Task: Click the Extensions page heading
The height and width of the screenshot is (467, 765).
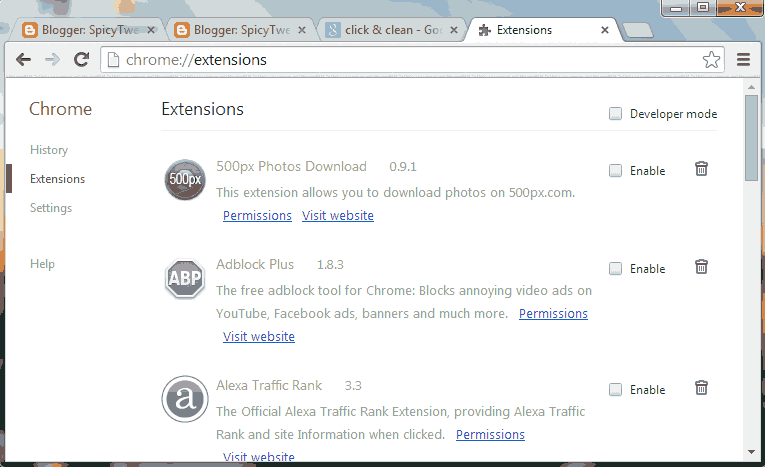Action: (202, 109)
